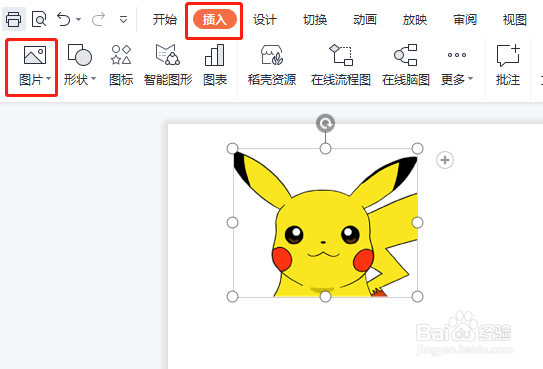
Task: Open Print Preview icon
Action: point(39,19)
